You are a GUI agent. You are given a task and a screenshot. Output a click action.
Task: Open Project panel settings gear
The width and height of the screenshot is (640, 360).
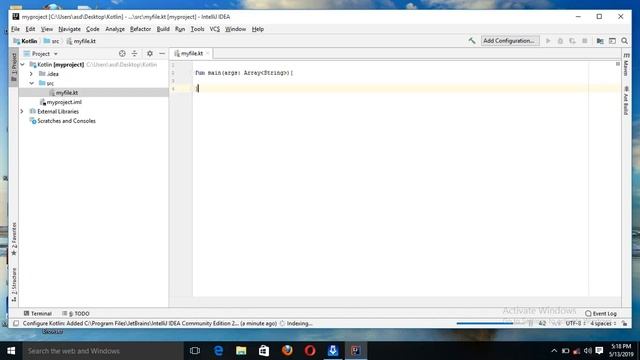click(150, 53)
